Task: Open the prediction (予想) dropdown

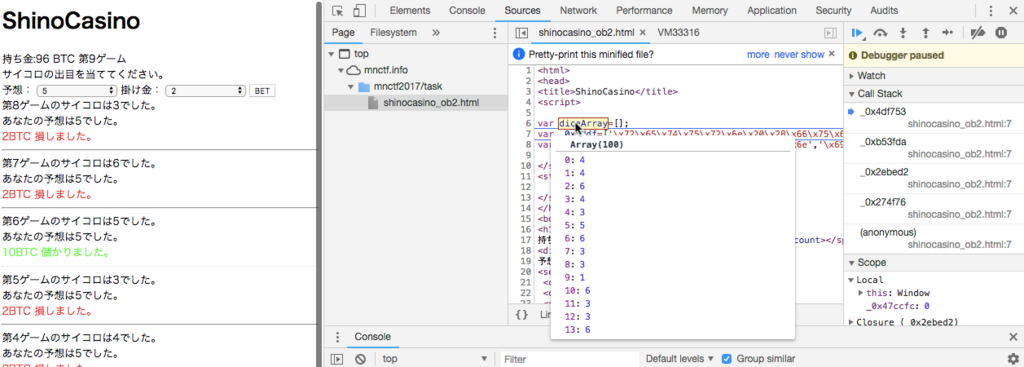Action: tap(76, 91)
